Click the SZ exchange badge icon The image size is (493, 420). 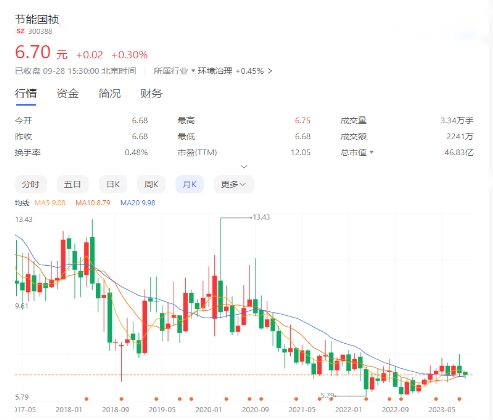pos(21,31)
